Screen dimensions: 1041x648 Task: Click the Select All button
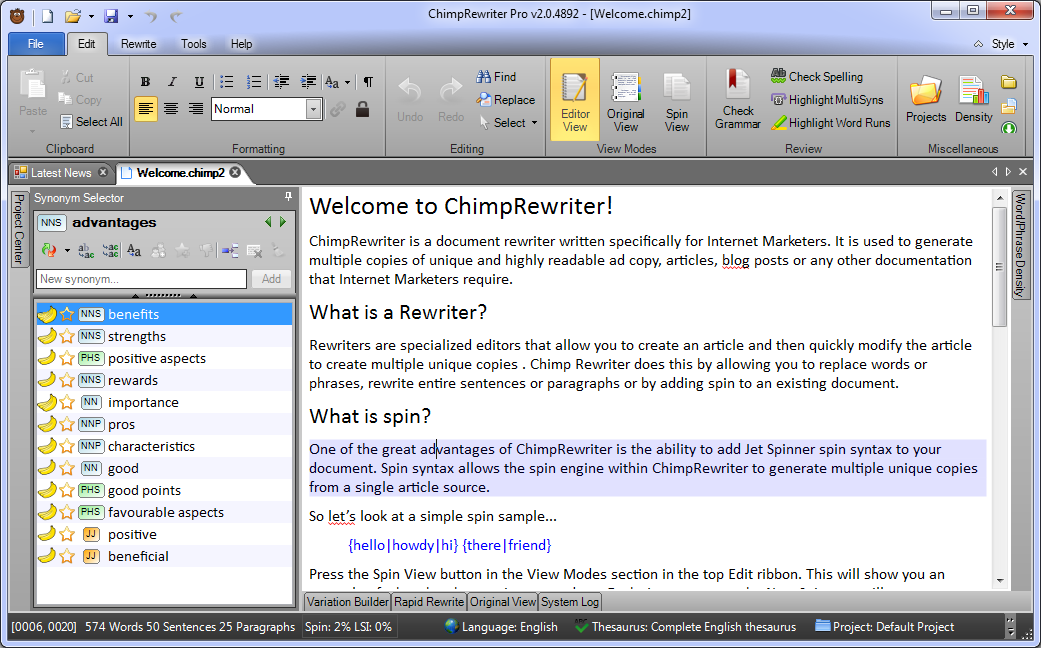(90, 122)
